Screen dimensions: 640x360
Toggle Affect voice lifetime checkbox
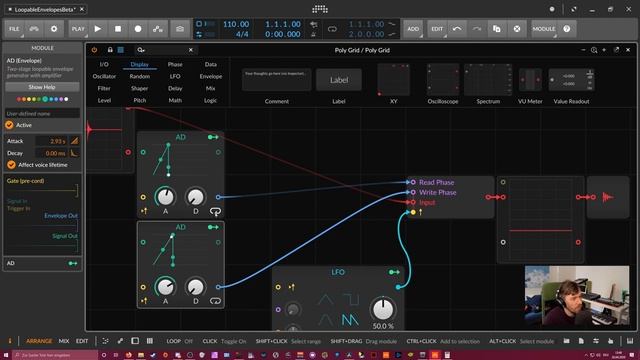11,164
